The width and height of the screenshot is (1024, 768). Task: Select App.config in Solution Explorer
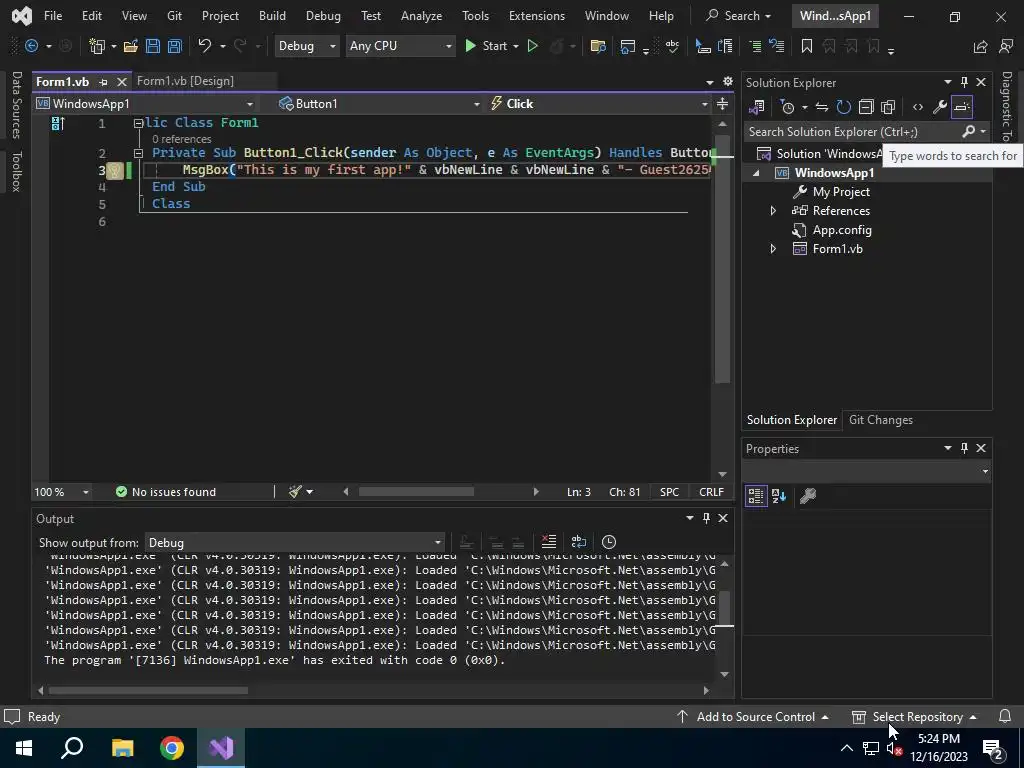pyautogui.click(x=842, y=230)
